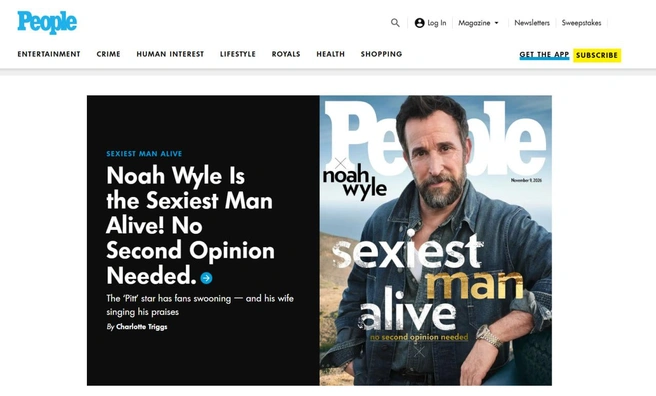The height and width of the screenshot is (396, 656).
Task: Open the Crime section
Action: pyautogui.click(x=108, y=54)
